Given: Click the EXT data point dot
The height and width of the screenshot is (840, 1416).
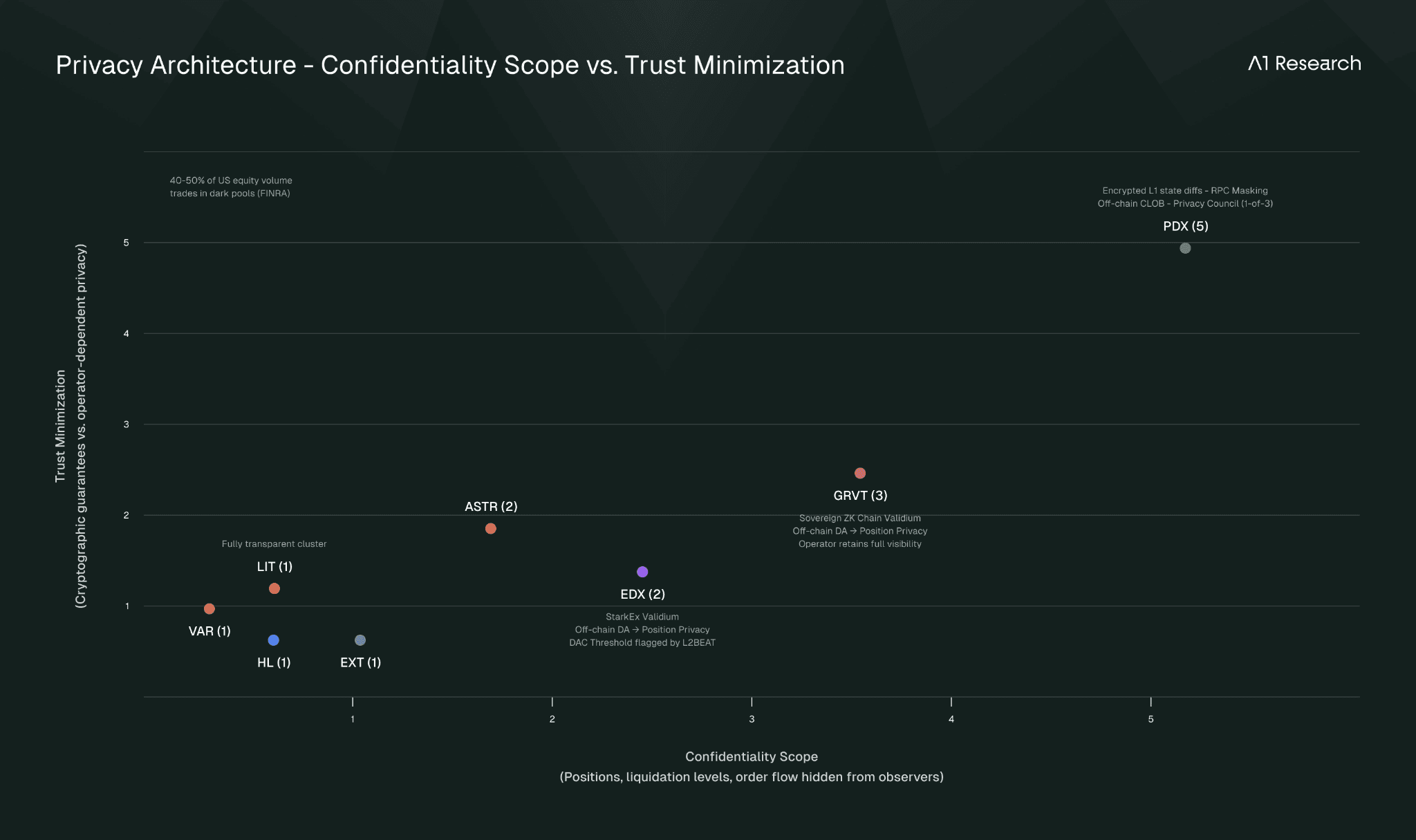Looking at the screenshot, I should (360, 640).
